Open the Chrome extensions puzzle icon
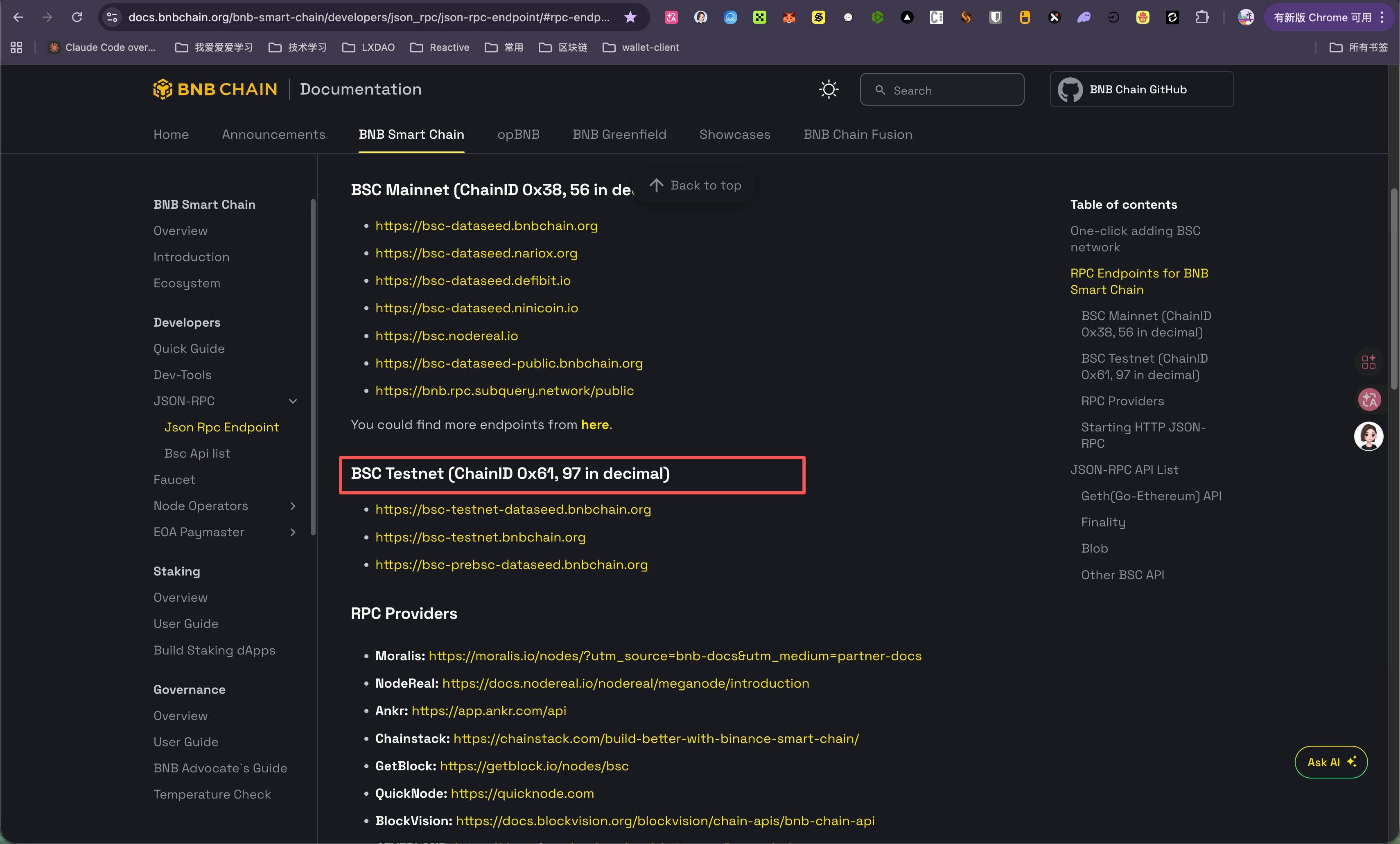 (1202, 17)
